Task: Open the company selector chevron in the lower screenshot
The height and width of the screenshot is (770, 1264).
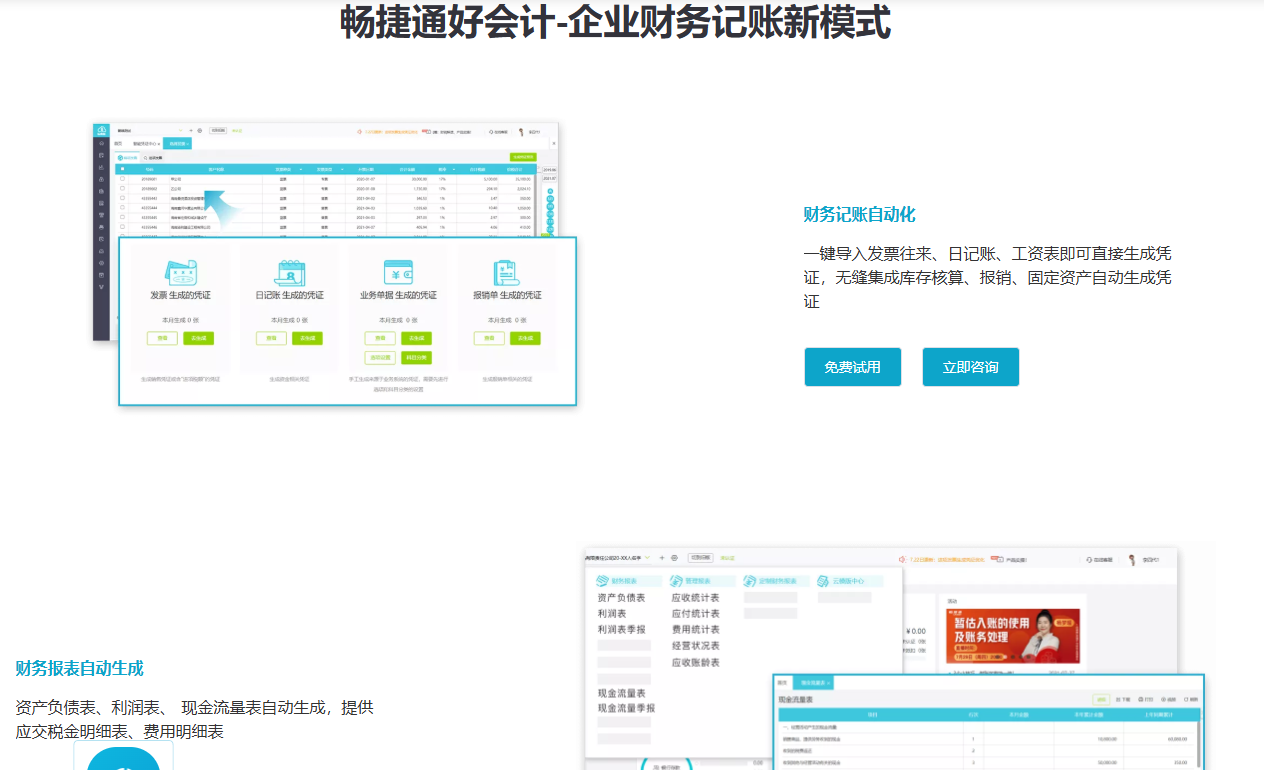Action: [648, 557]
